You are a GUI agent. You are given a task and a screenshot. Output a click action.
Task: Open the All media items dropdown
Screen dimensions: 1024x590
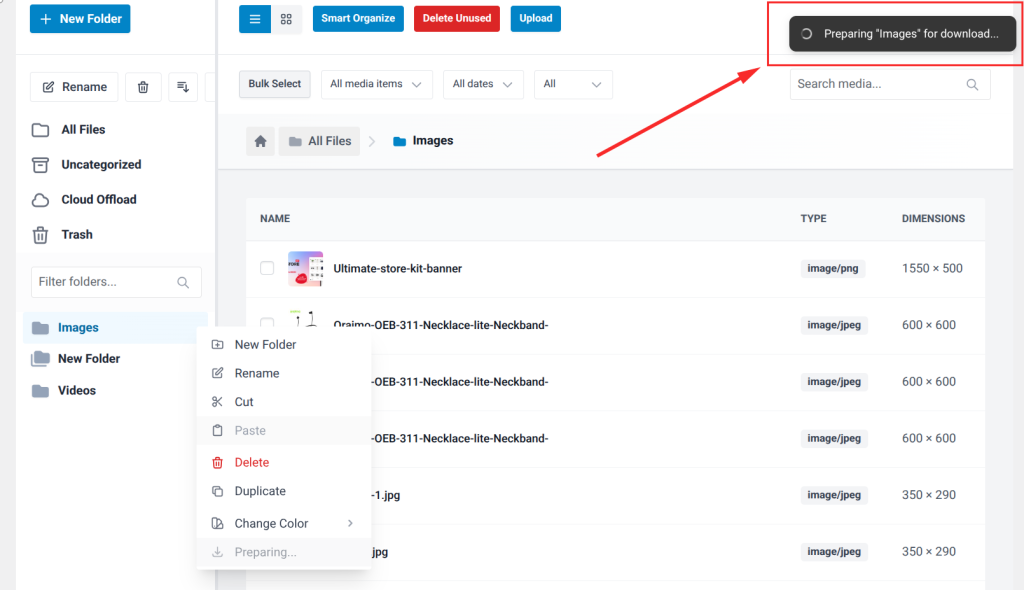pyautogui.click(x=376, y=84)
